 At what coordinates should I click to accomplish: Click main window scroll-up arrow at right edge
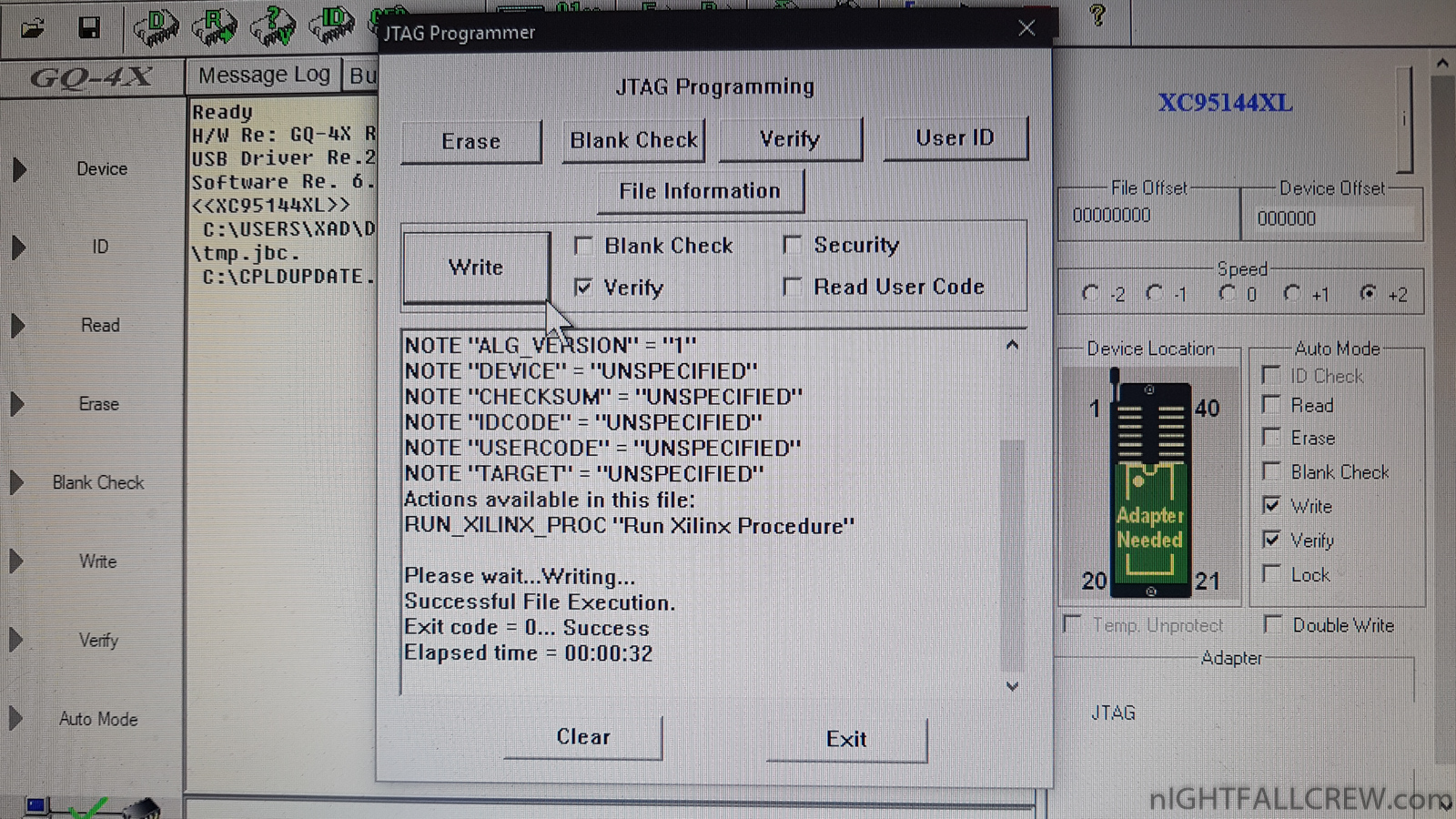(1442, 63)
